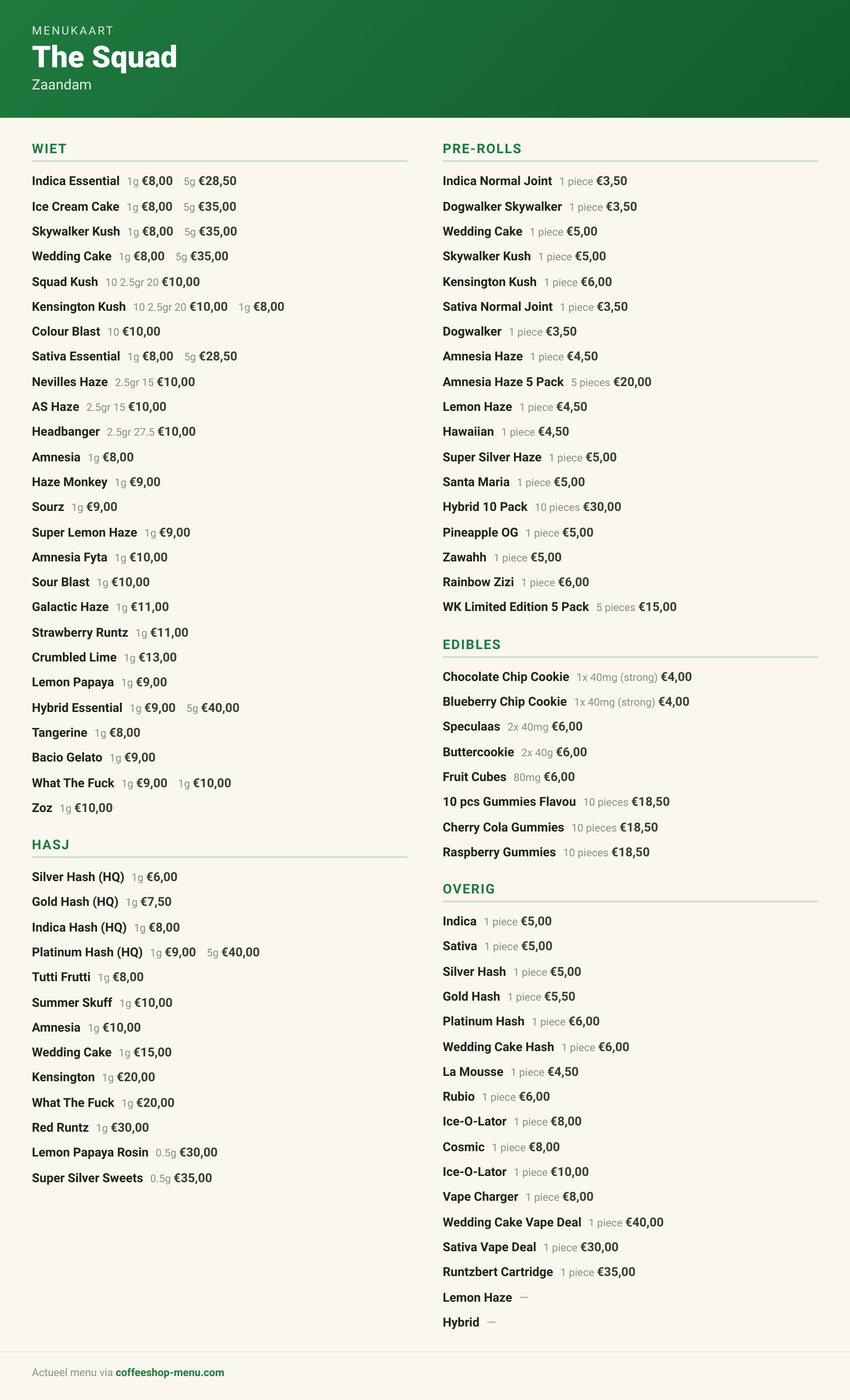The height and width of the screenshot is (1400, 850).
Task: Select the WIET section heading
Action: point(50,149)
